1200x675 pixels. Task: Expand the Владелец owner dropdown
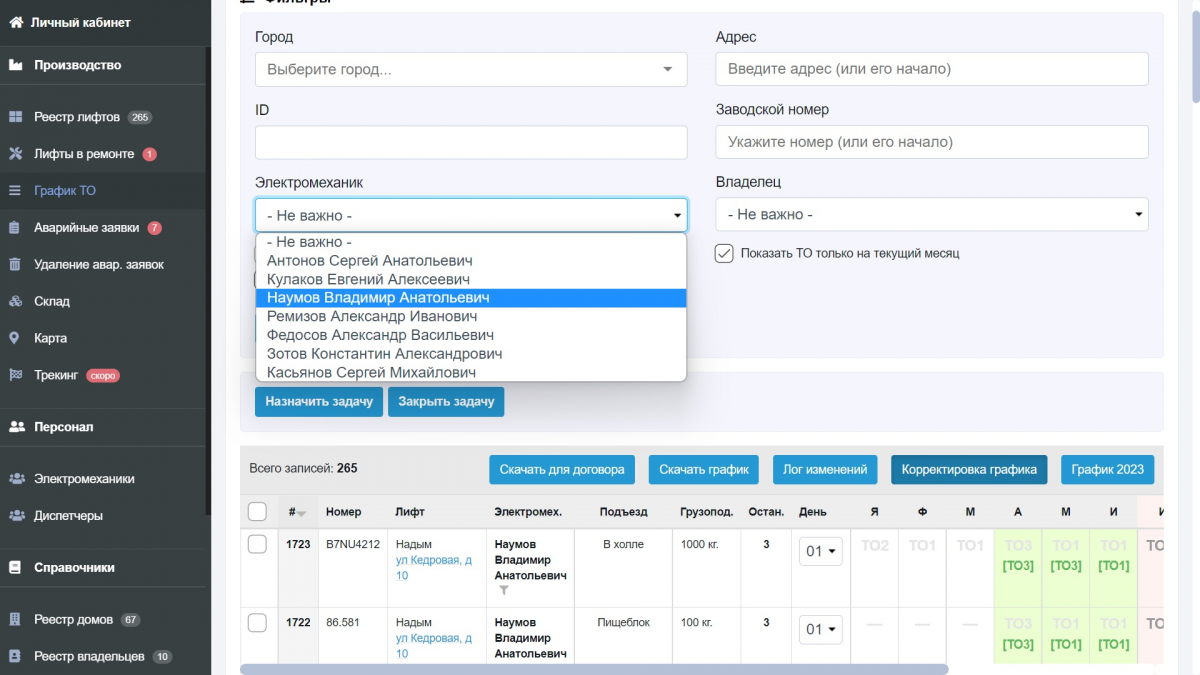pos(932,214)
